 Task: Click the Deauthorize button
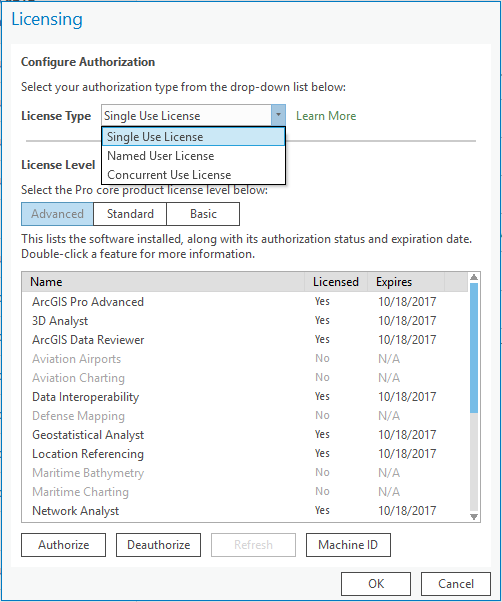pos(159,545)
